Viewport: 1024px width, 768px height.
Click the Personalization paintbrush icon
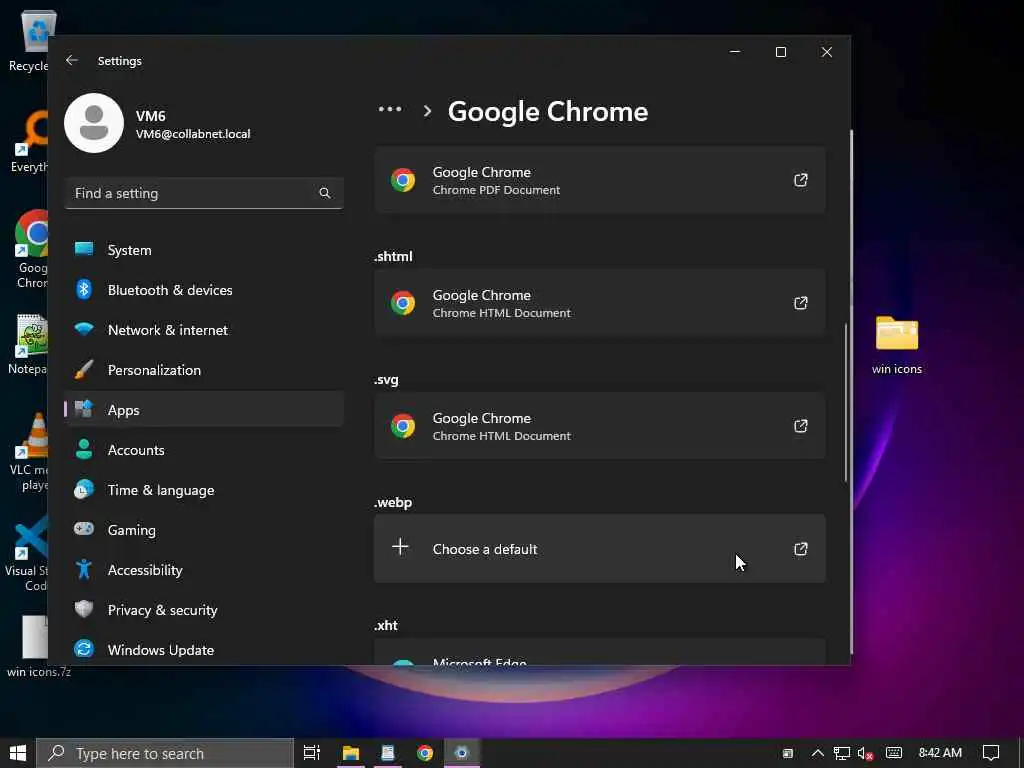(x=84, y=370)
